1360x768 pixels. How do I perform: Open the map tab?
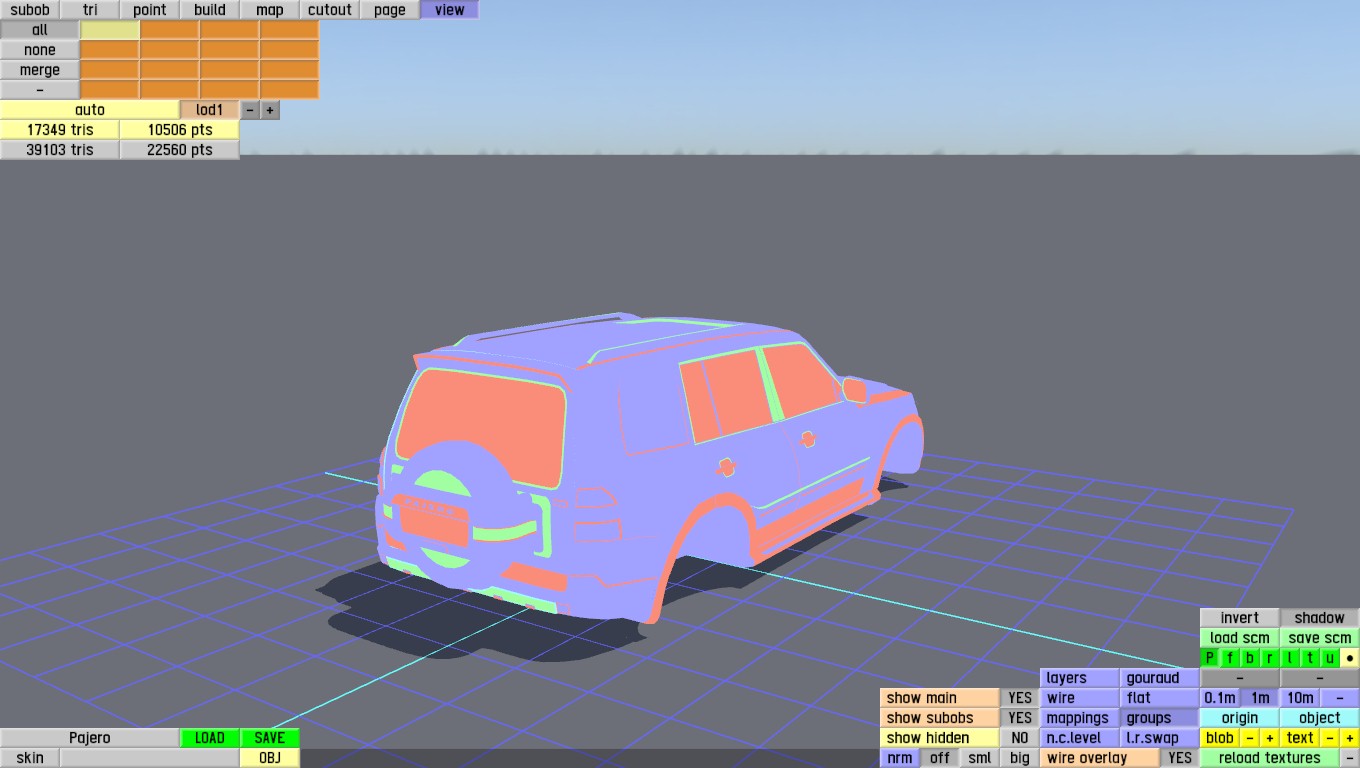pos(270,10)
